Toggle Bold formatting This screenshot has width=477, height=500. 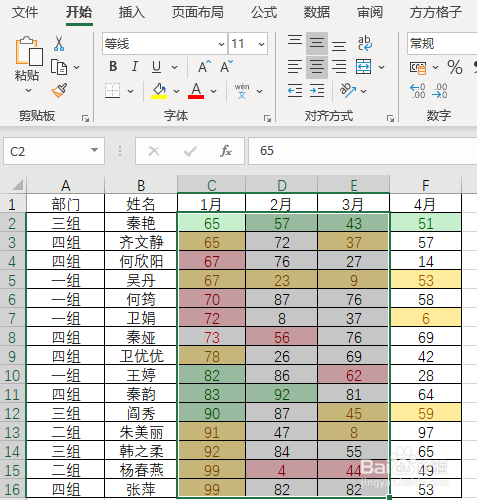tap(113, 67)
